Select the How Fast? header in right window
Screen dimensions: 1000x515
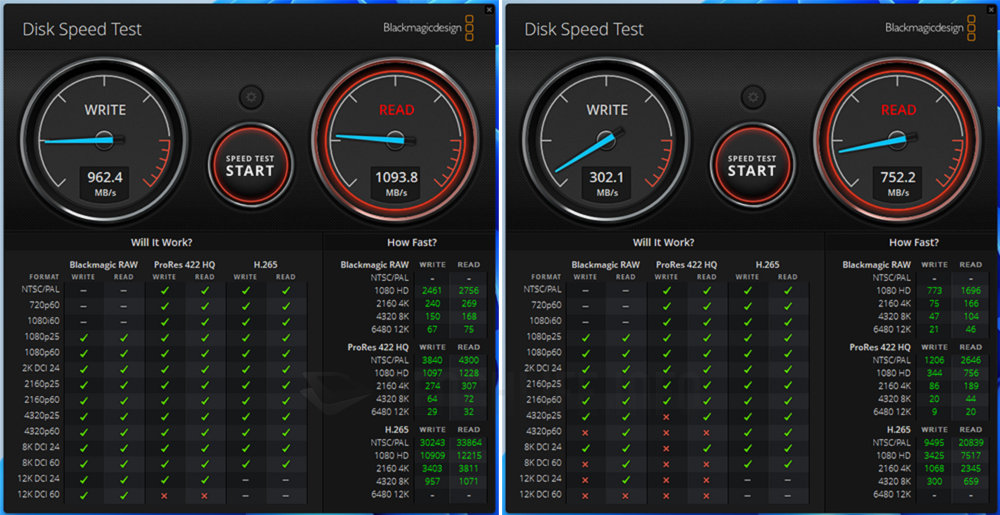point(914,242)
